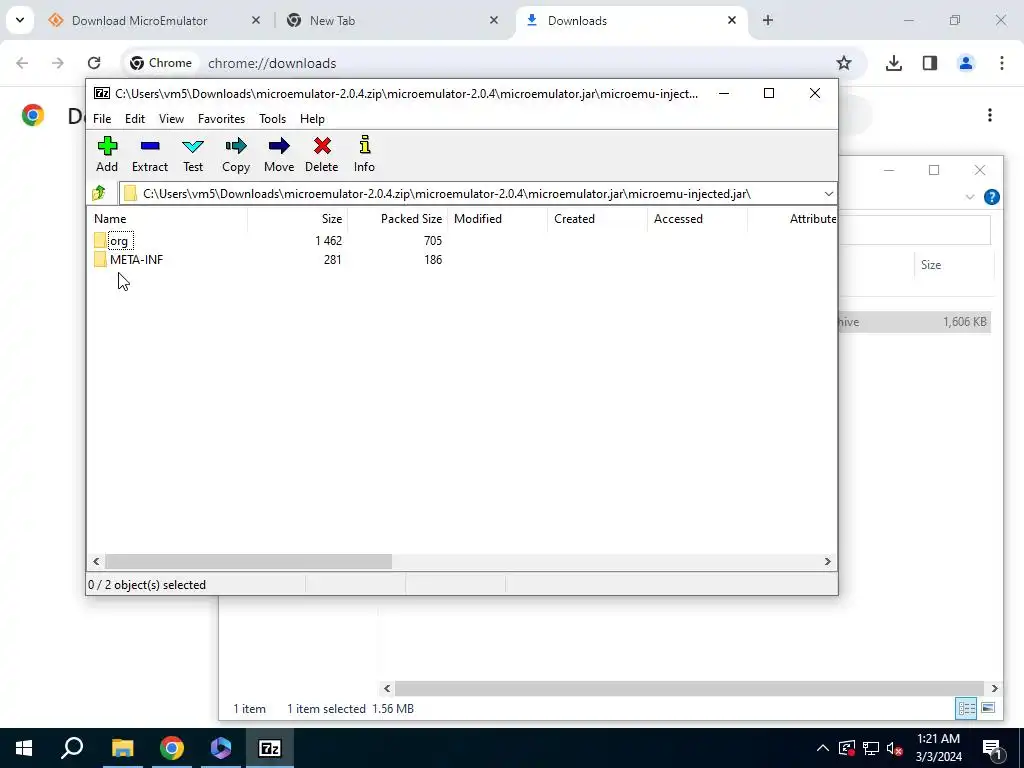
Task: Expand the Explorer ribbon chevron
Action: click(x=970, y=197)
